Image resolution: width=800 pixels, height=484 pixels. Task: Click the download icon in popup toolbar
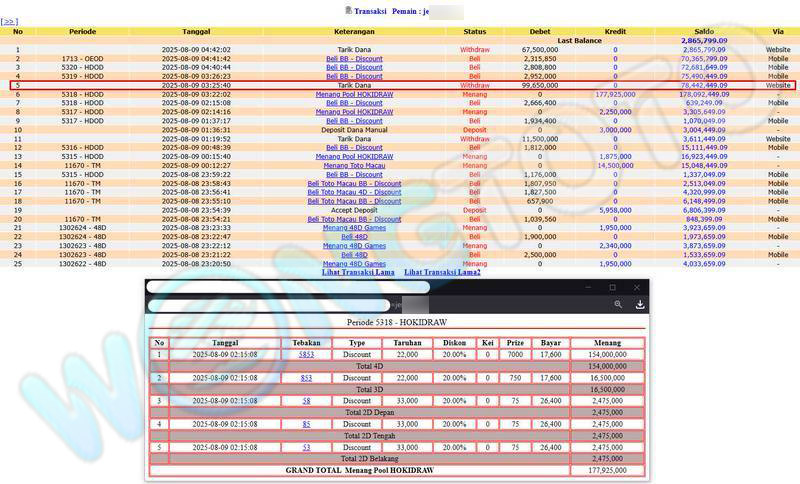[x=640, y=304]
